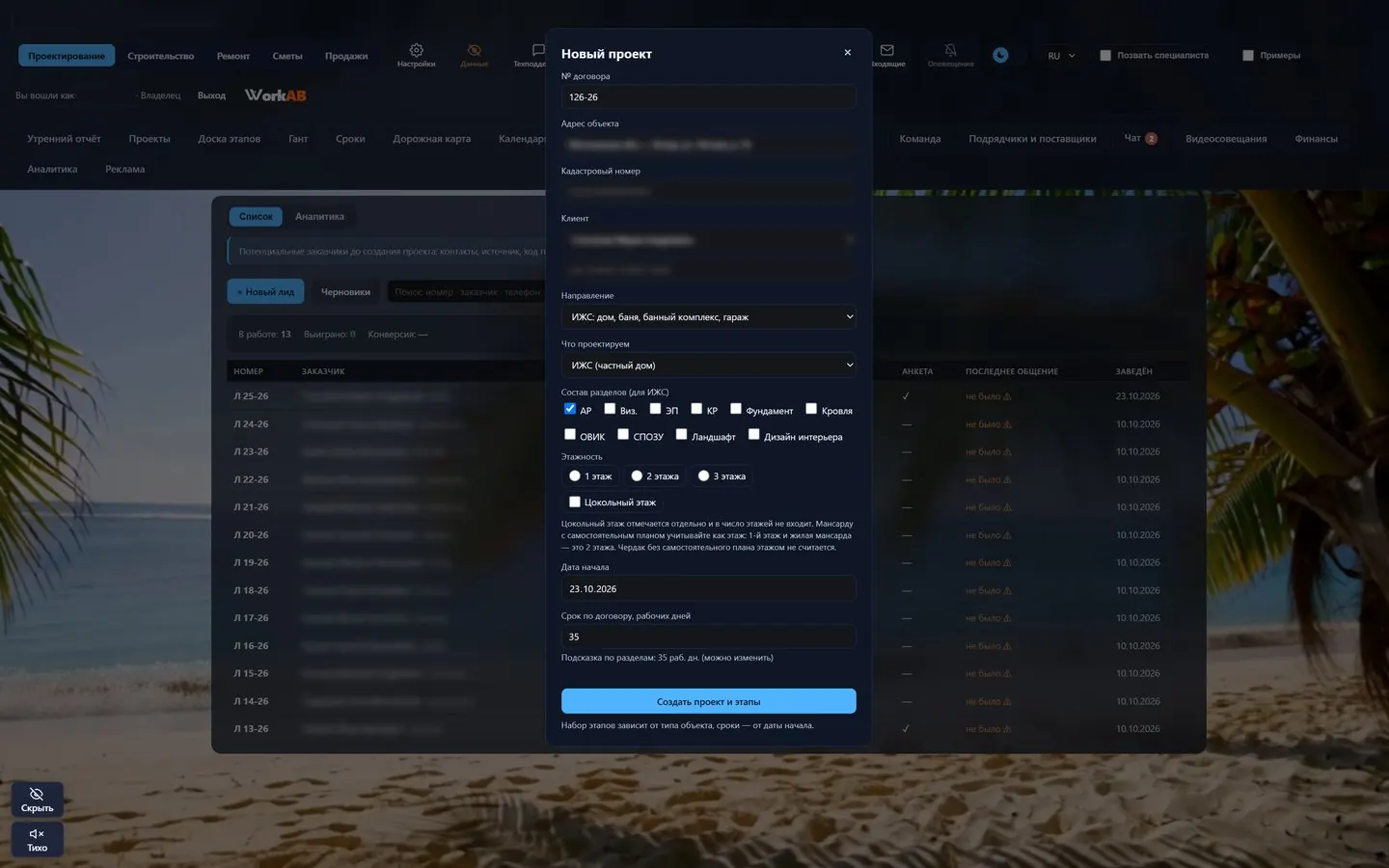Tick the Дизайн интерьера checkbox
Screen dimensions: 1389x868
point(753,435)
